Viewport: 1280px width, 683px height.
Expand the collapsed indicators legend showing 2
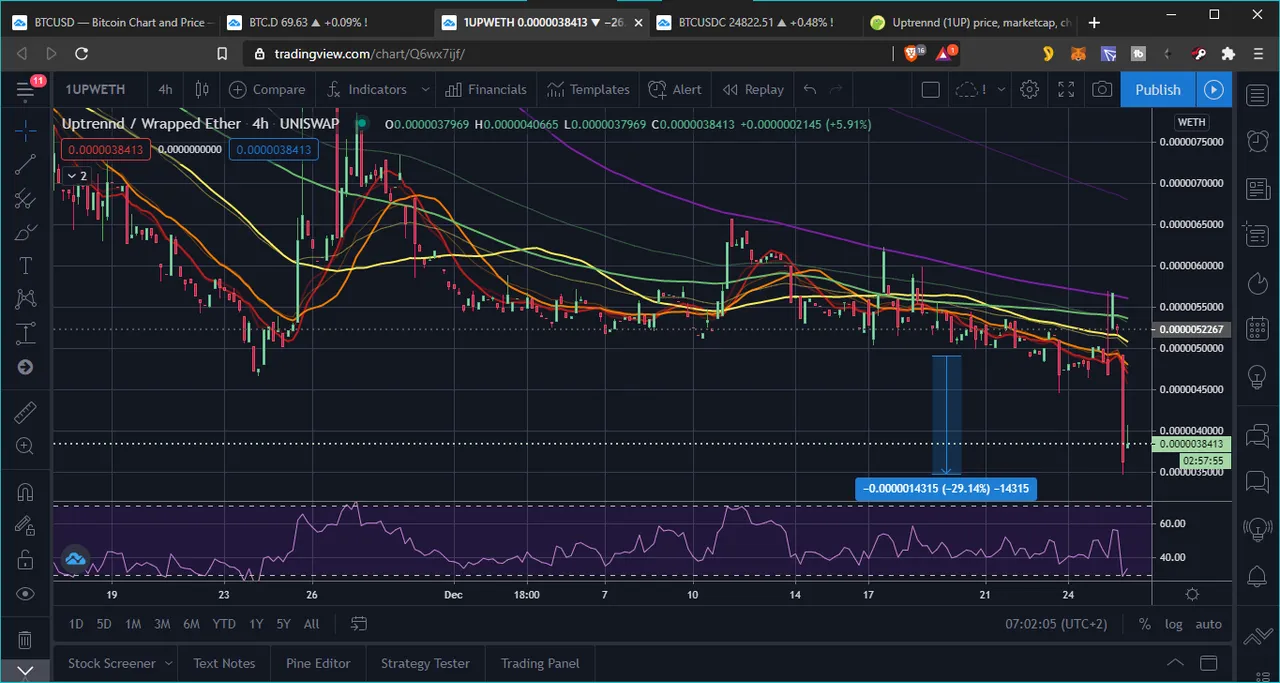pyautogui.click(x=77, y=176)
